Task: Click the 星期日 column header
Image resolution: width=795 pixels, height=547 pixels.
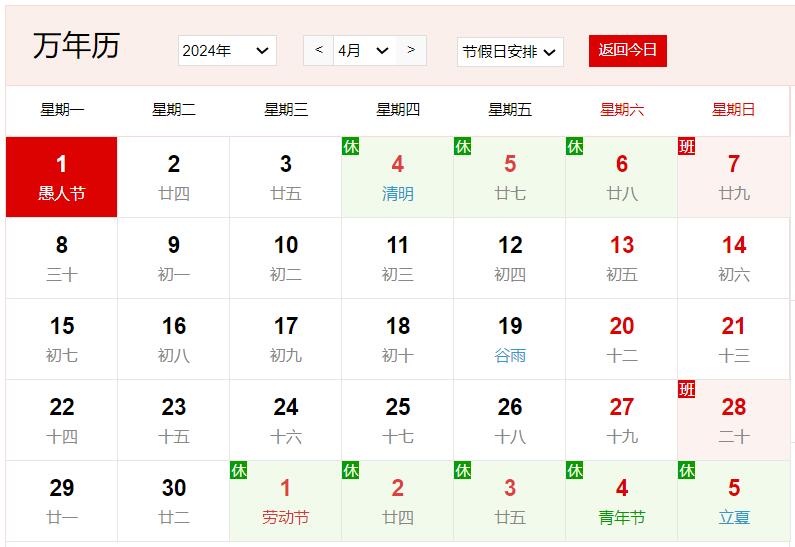Action: click(x=734, y=110)
